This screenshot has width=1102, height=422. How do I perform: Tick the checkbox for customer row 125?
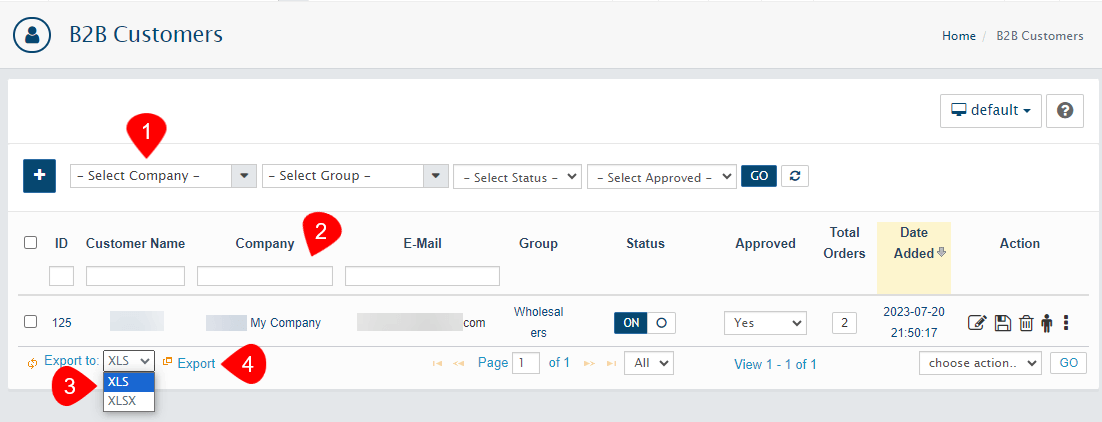pyautogui.click(x=30, y=322)
